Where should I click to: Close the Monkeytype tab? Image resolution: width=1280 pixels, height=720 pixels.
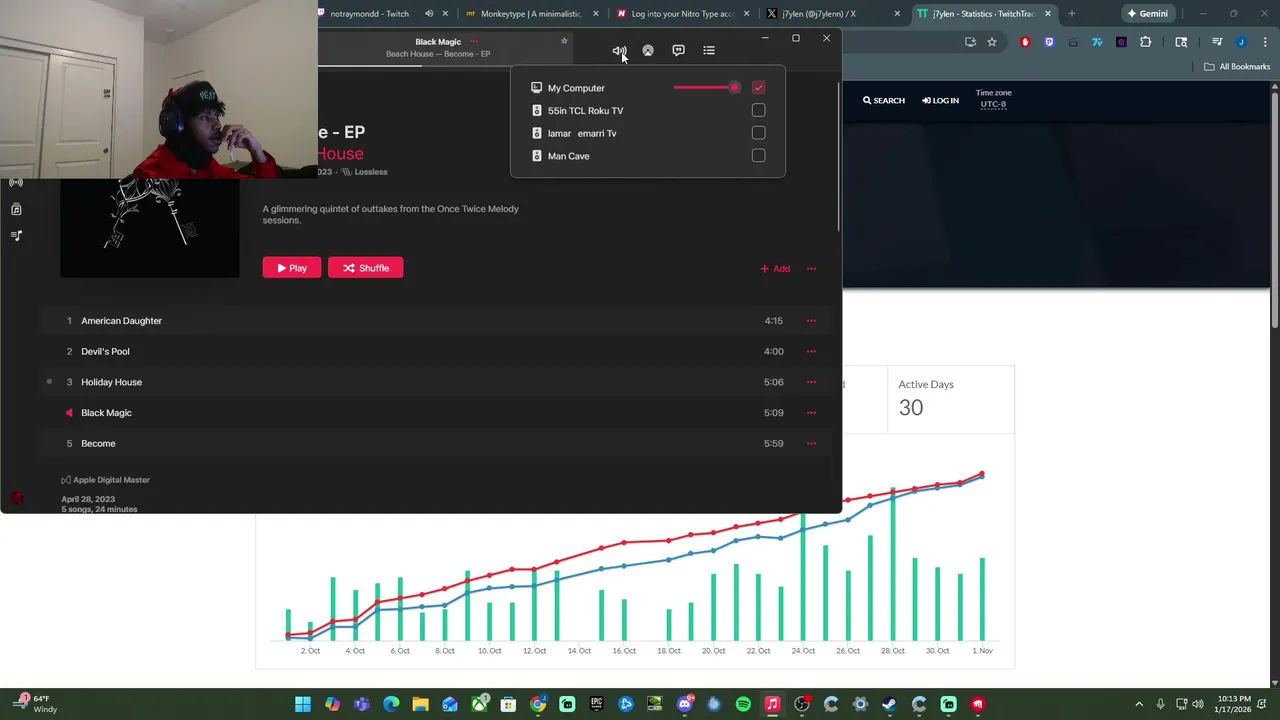596,14
